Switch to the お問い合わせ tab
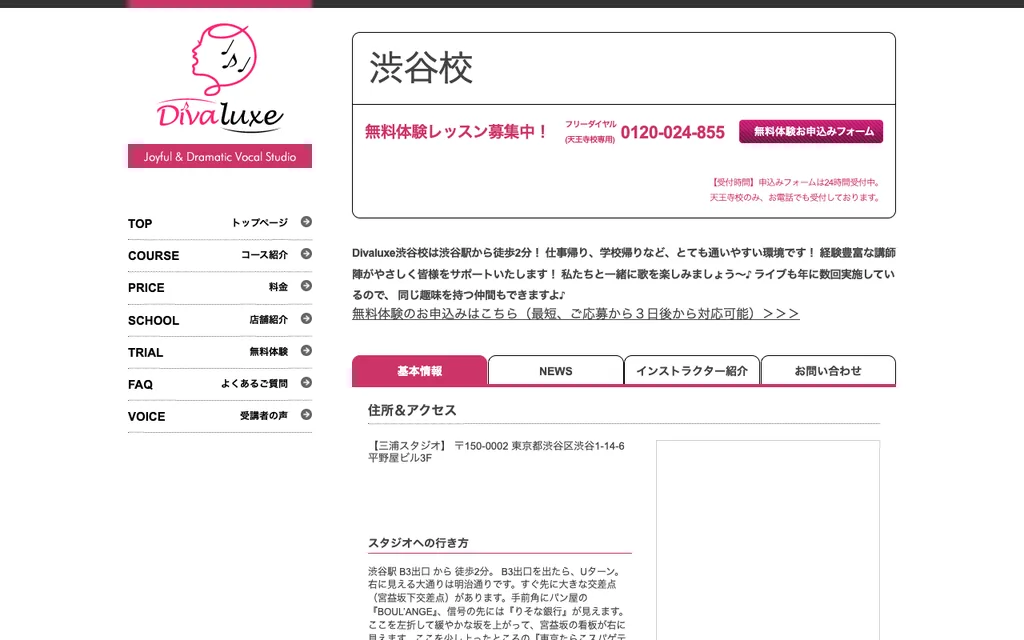1024x640 pixels. pyautogui.click(x=828, y=370)
